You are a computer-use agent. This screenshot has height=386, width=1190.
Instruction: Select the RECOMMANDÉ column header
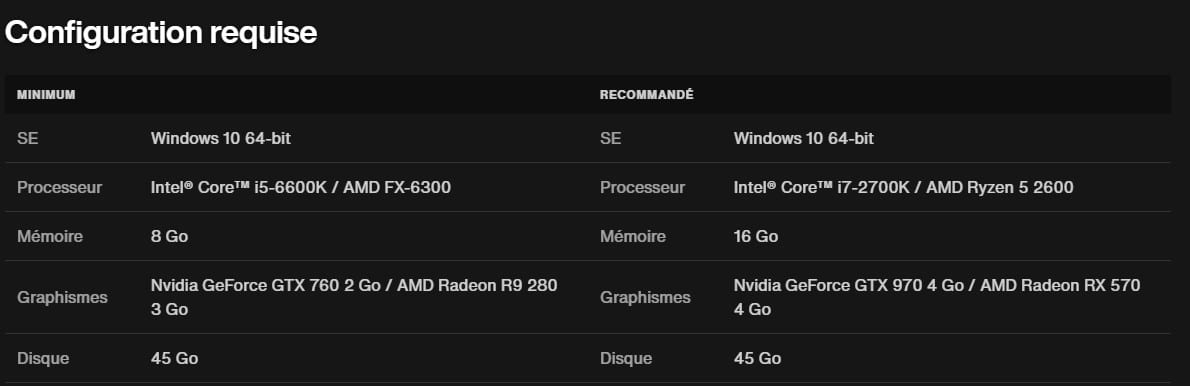tap(647, 95)
